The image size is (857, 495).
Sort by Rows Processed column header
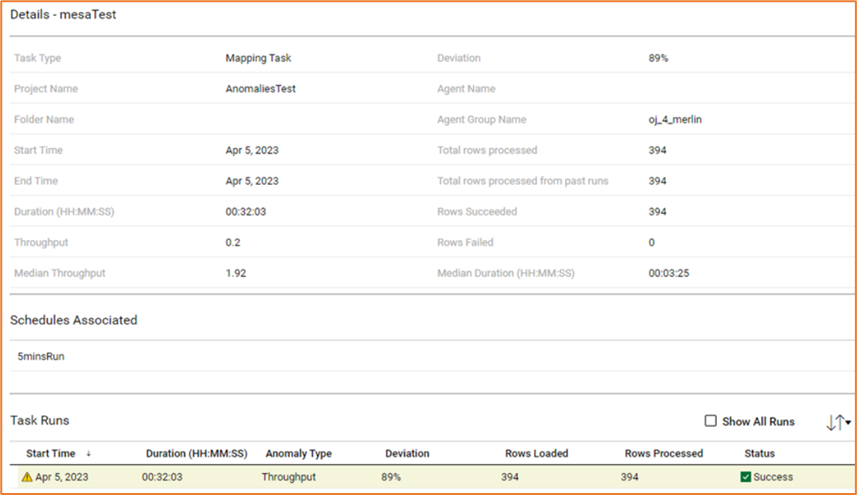[664, 453]
